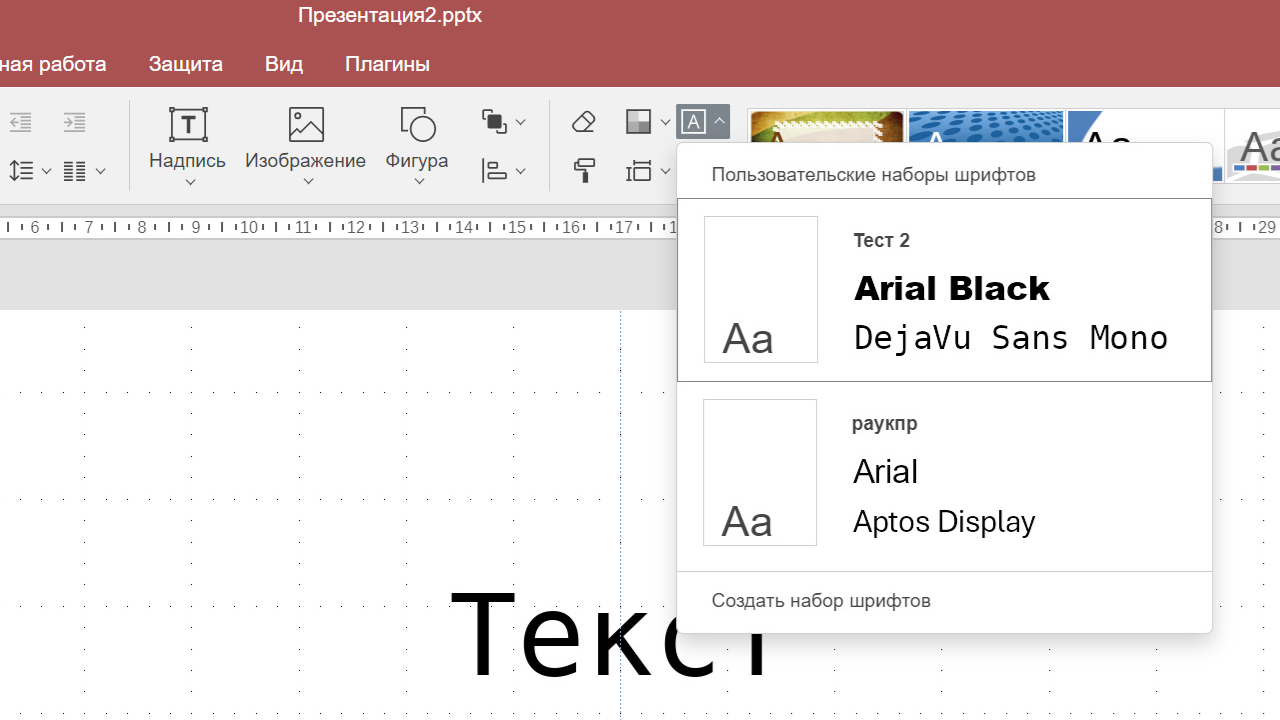Open the text columns dropdown
Viewport: 1280px width, 720px height.
click(x=84, y=171)
